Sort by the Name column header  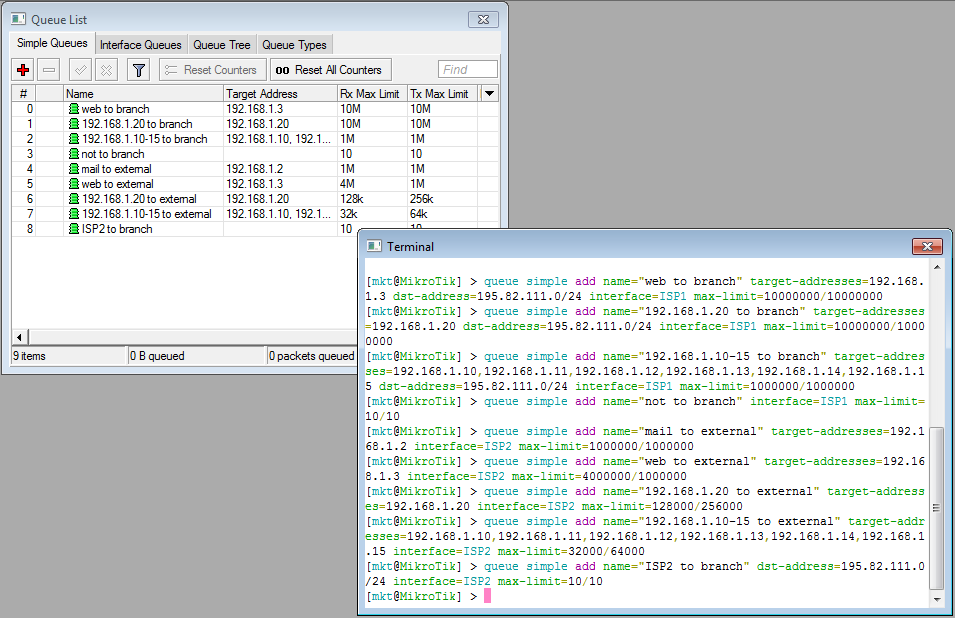tap(143, 94)
